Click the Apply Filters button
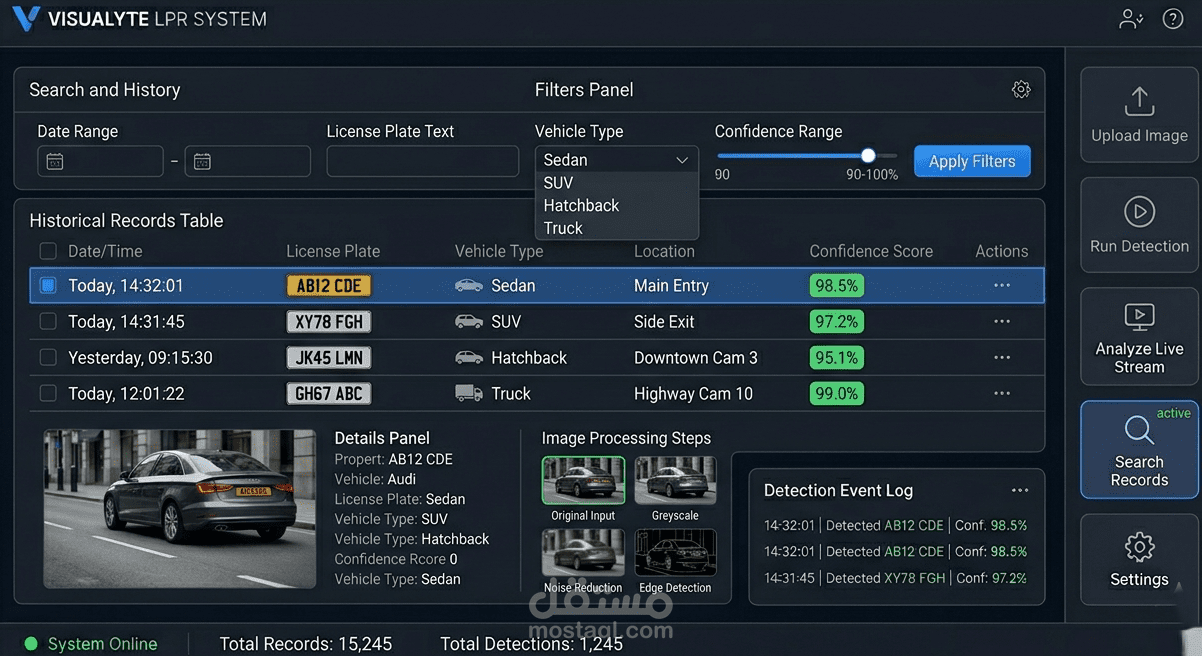Screen dimensions: 1202x656 coord(972,161)
